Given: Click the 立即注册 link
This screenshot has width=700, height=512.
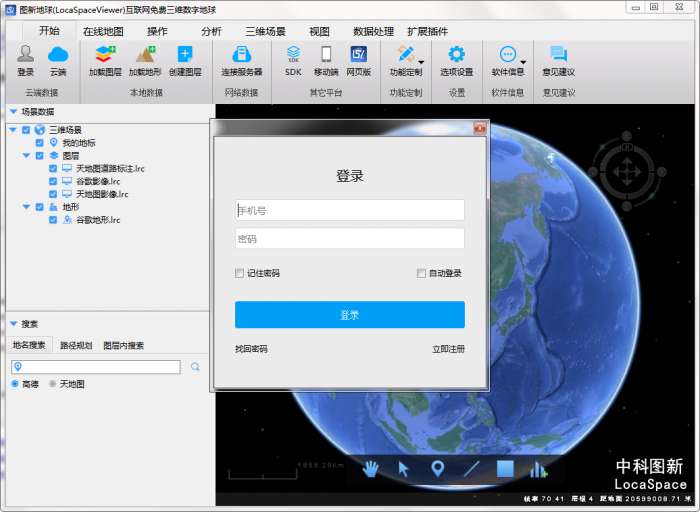Looking at the screenshot, I should [x=448, y=349].
